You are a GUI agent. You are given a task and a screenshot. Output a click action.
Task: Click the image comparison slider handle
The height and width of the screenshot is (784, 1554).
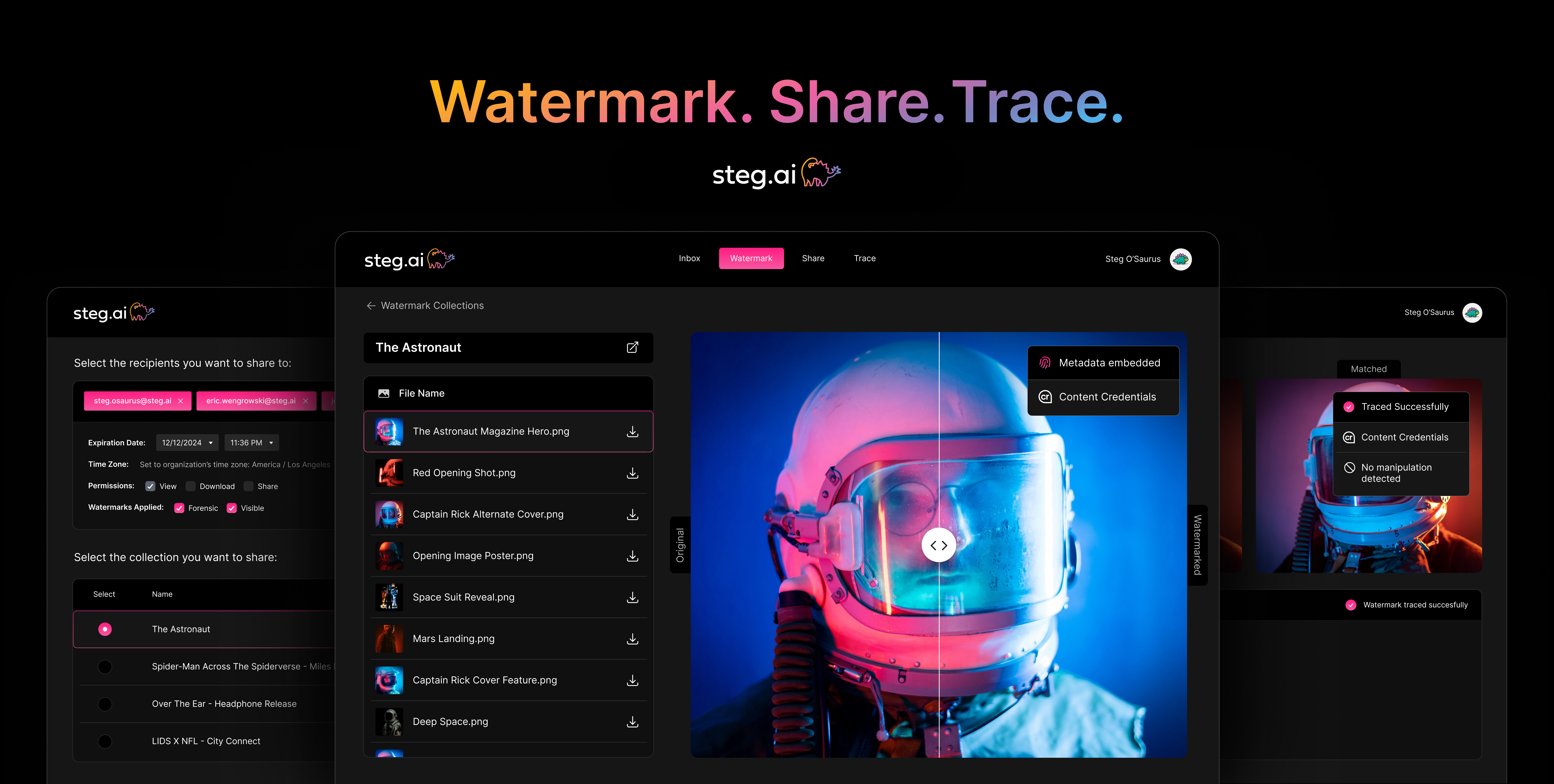point(939,545)
